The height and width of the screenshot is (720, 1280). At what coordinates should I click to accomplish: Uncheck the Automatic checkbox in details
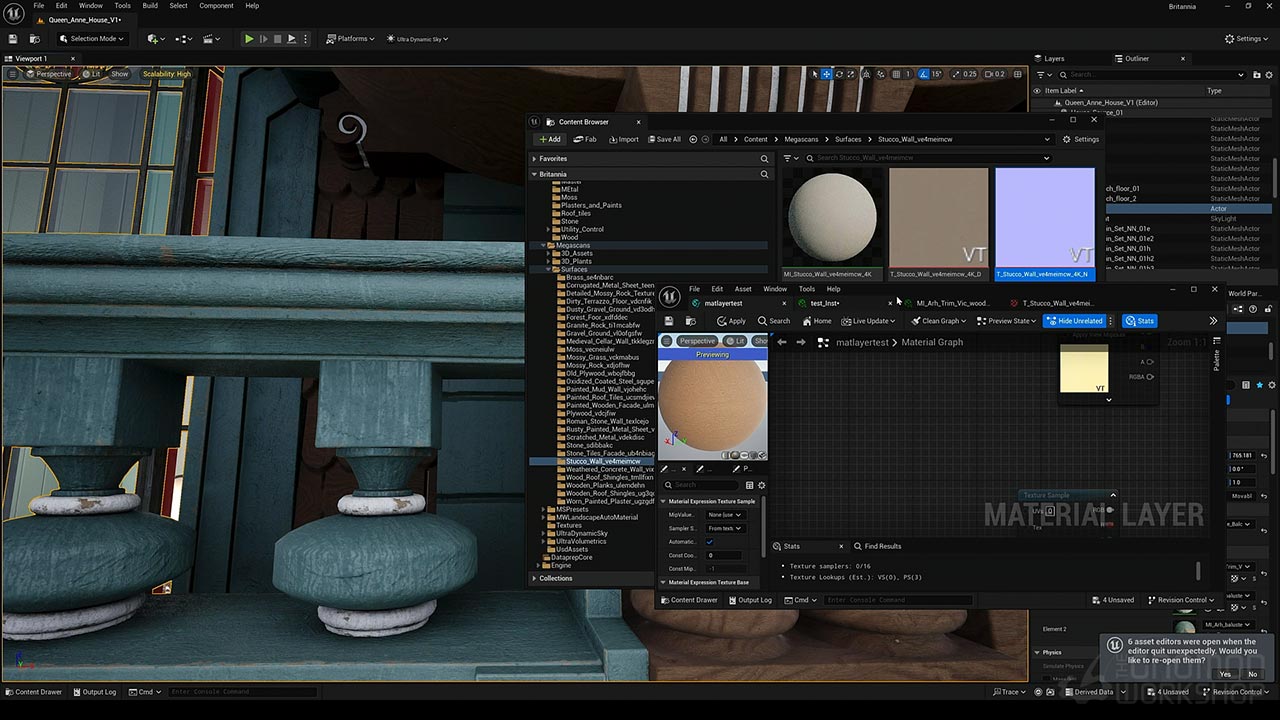tap(710, 542)
